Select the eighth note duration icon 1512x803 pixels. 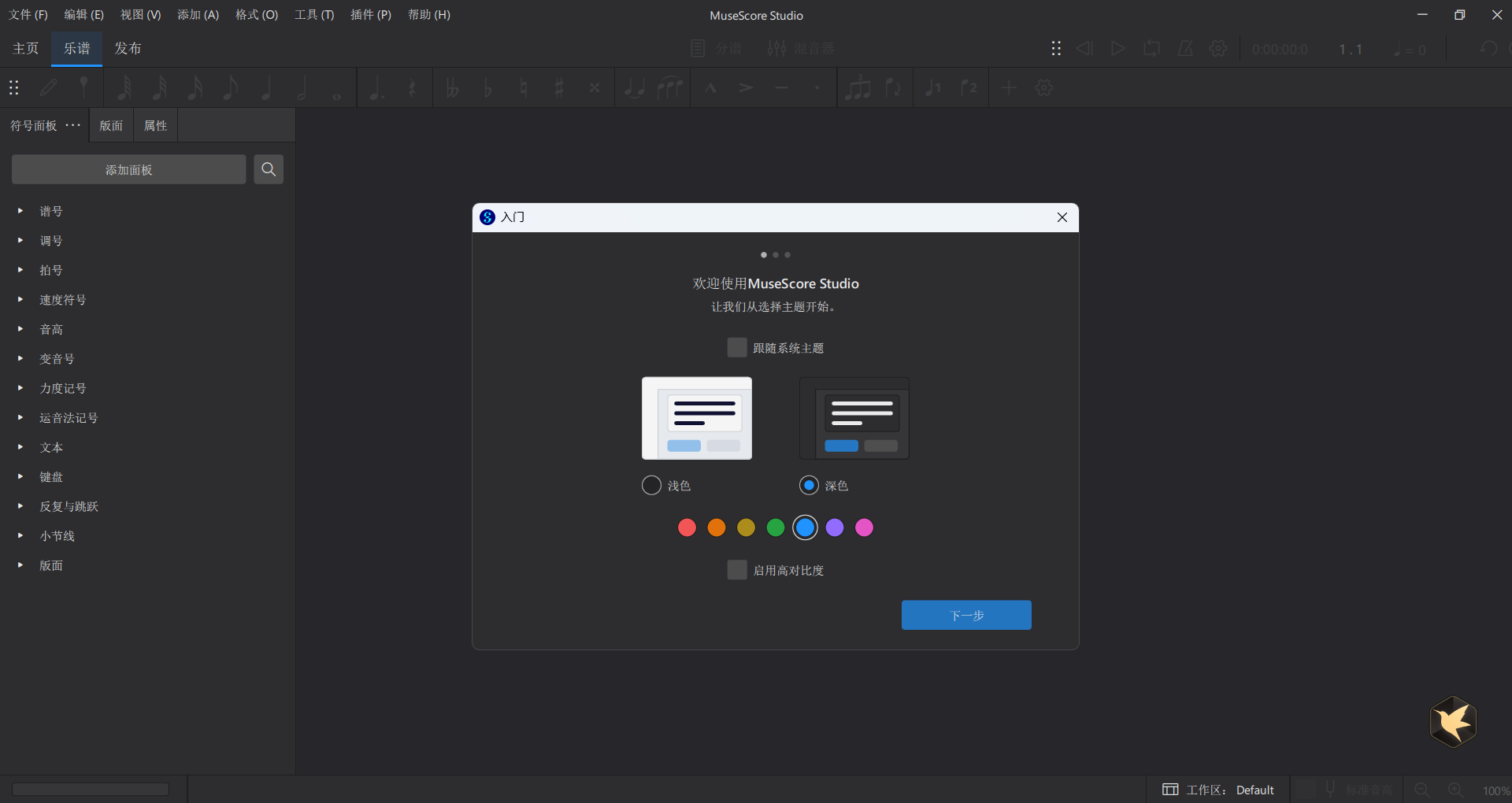click(231, 88)
